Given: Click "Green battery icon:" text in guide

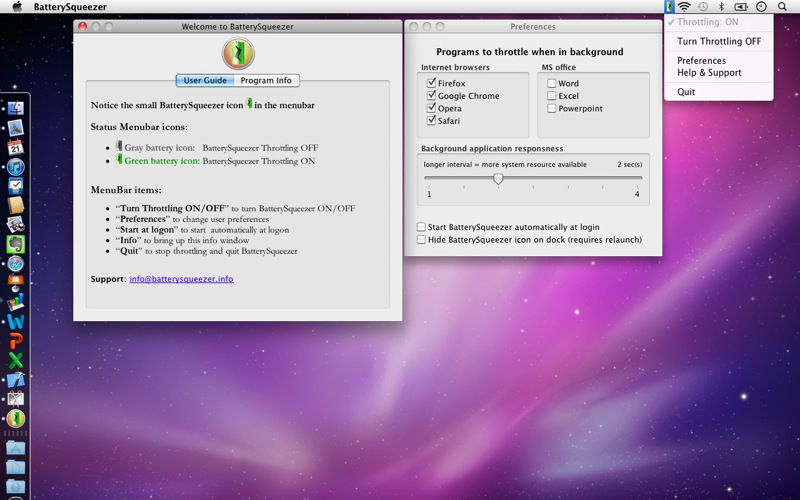Looking at the screenshot, I should [162, 161].
